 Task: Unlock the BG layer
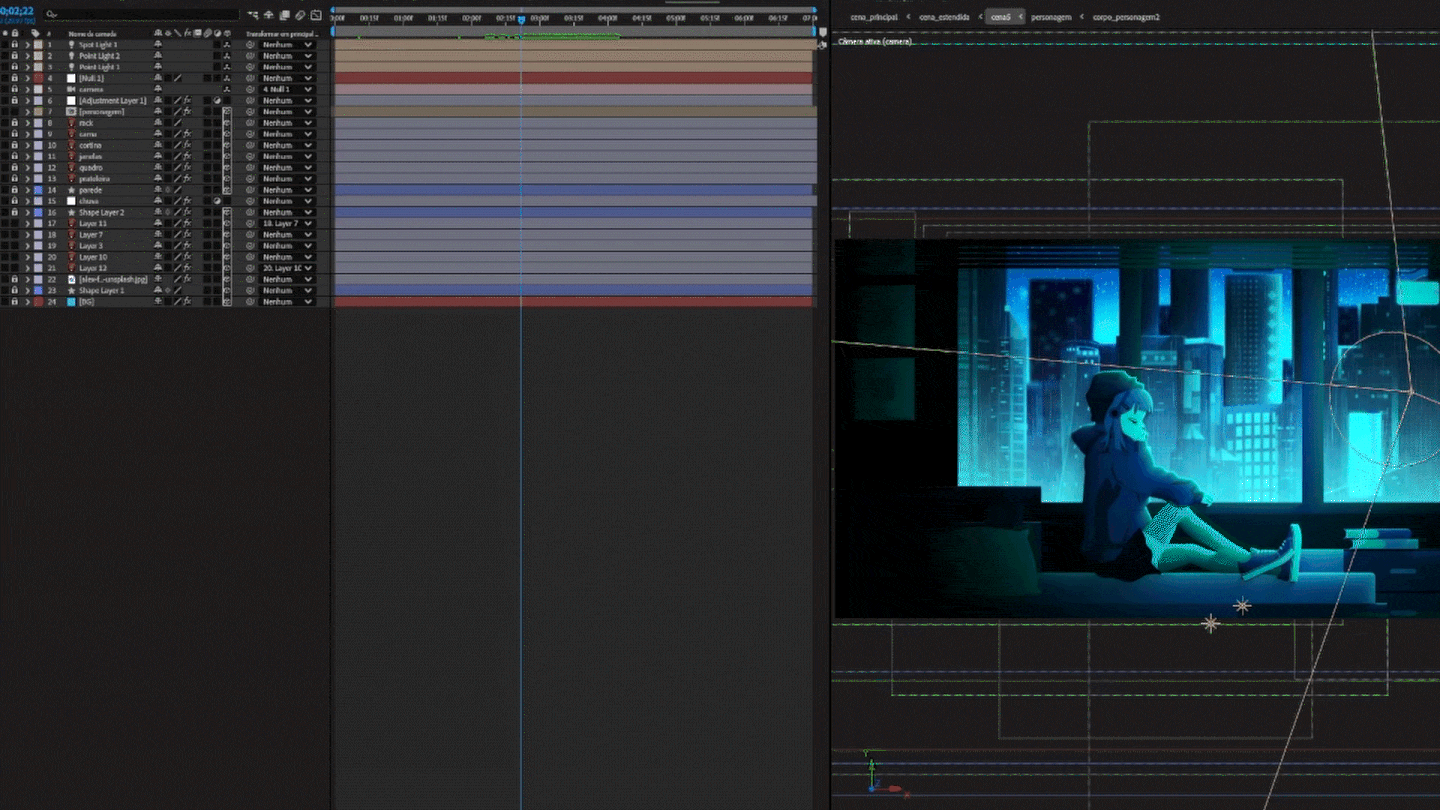pyautogui.click(x=14, y=301)
